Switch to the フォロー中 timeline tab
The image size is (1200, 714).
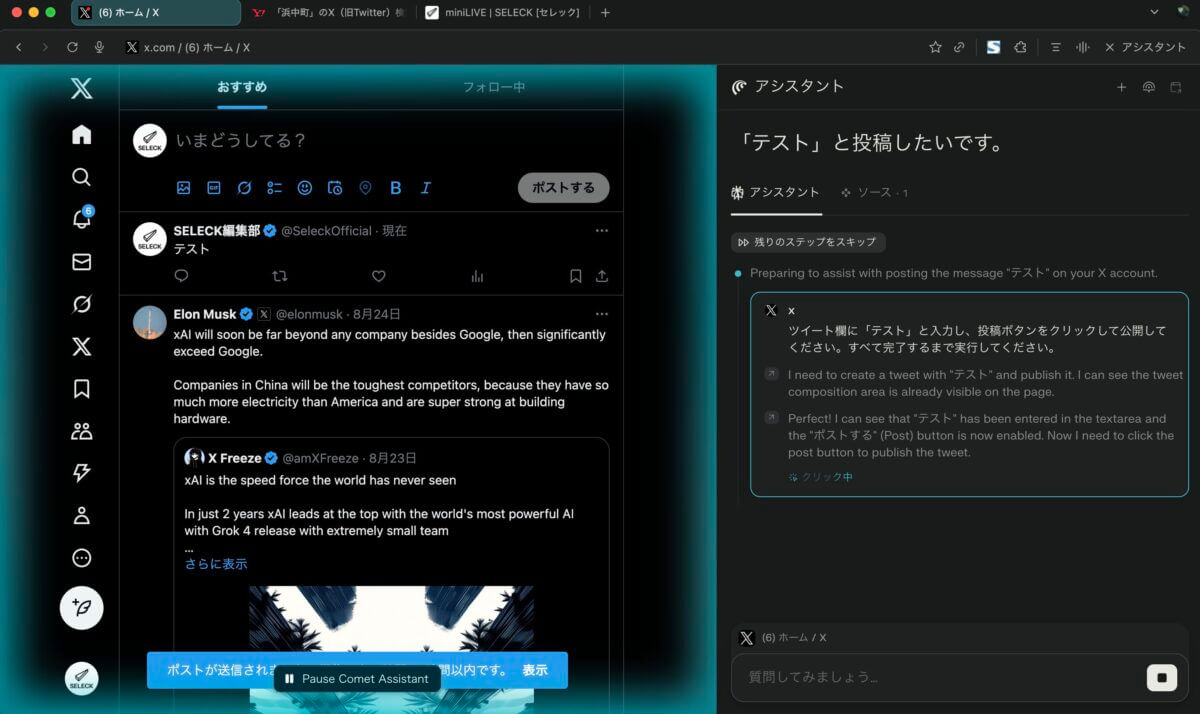point(494,87)
